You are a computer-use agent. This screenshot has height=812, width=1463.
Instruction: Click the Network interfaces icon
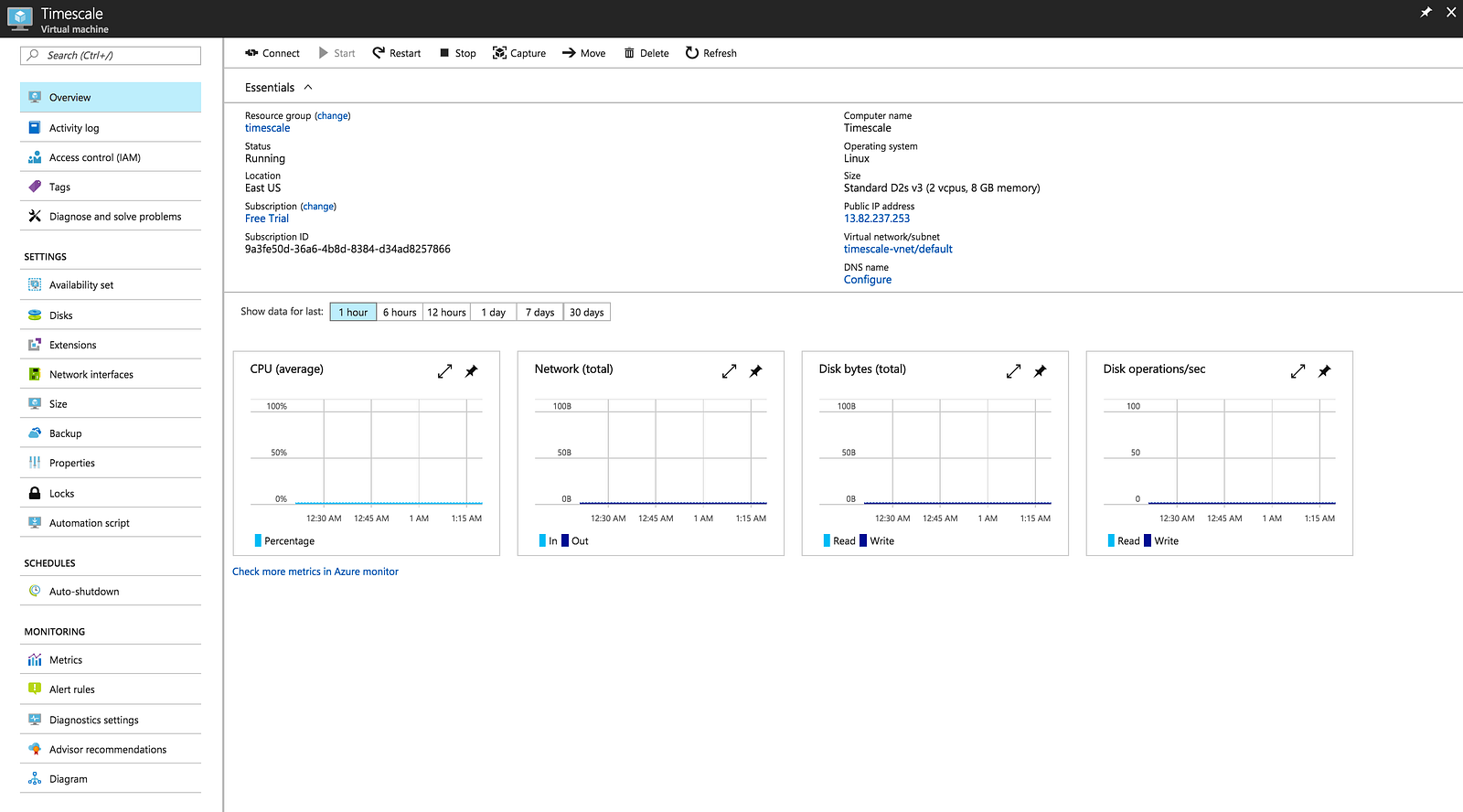click(35, 374)
